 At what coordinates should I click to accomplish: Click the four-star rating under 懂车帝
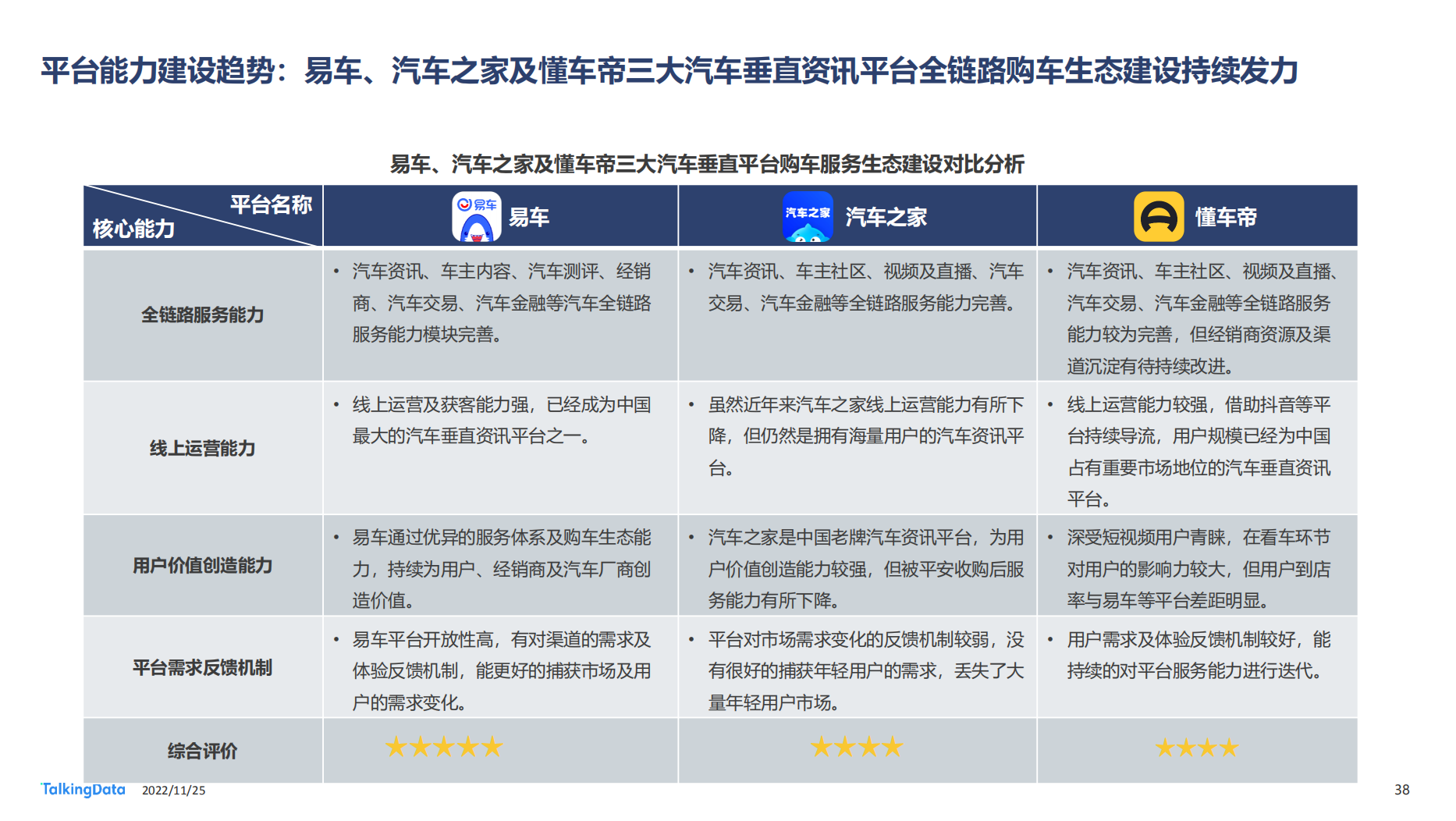[x=1196, y=748]
